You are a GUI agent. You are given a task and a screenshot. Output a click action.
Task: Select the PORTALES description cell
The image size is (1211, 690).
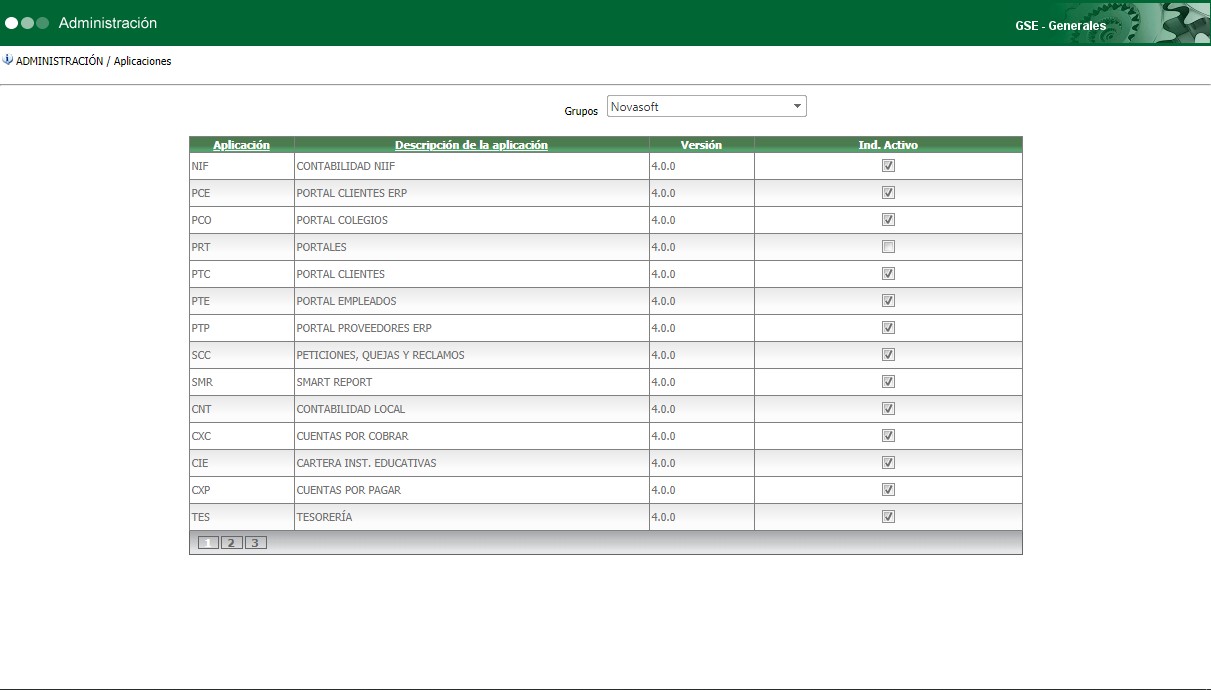[472, 247]
